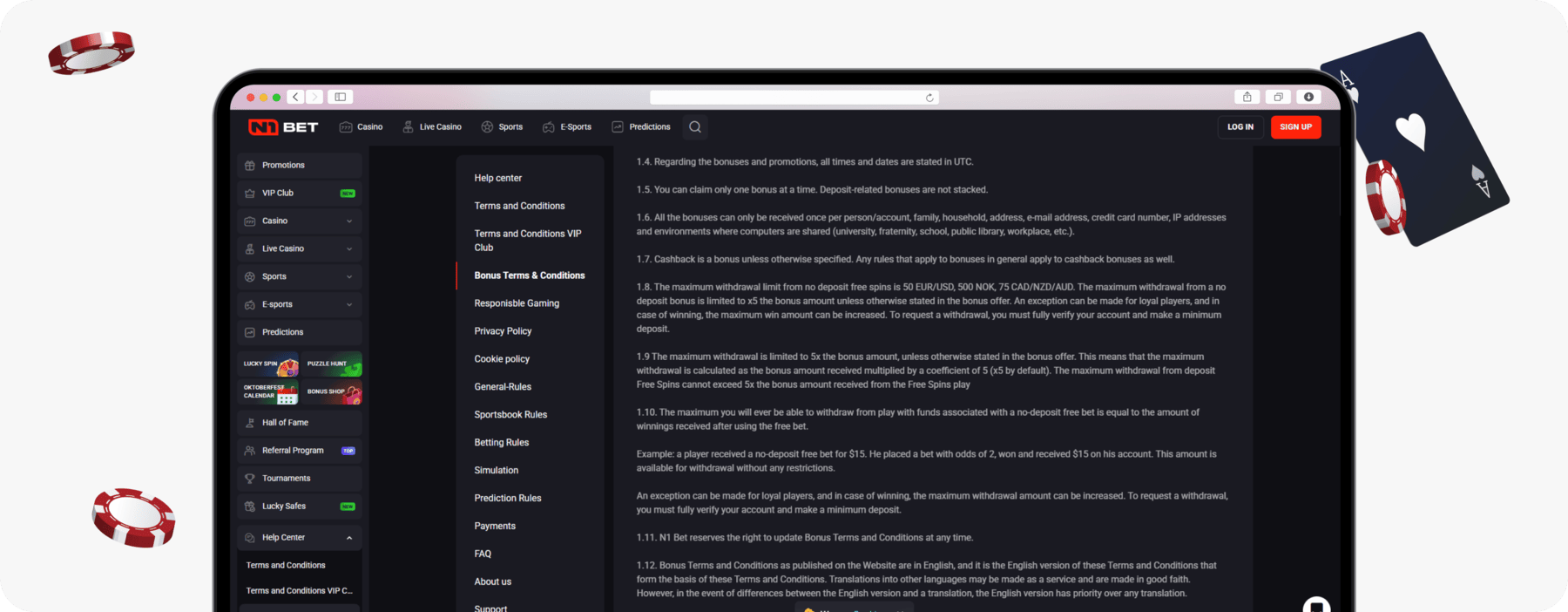Open the Oktoberfest Calendar tile
The image size is (1568, 612).
point(268,392)
